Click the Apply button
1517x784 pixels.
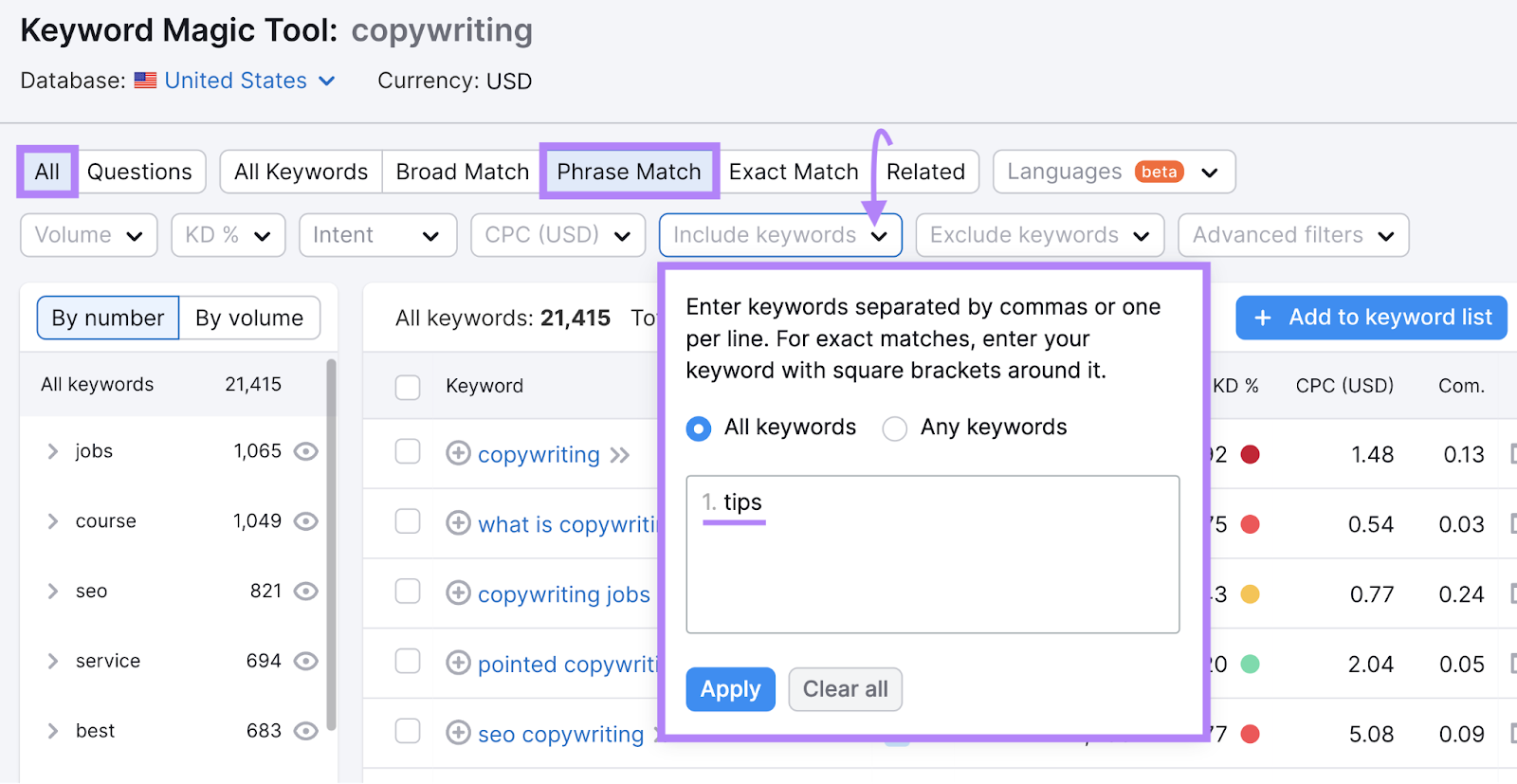(730, 689)
